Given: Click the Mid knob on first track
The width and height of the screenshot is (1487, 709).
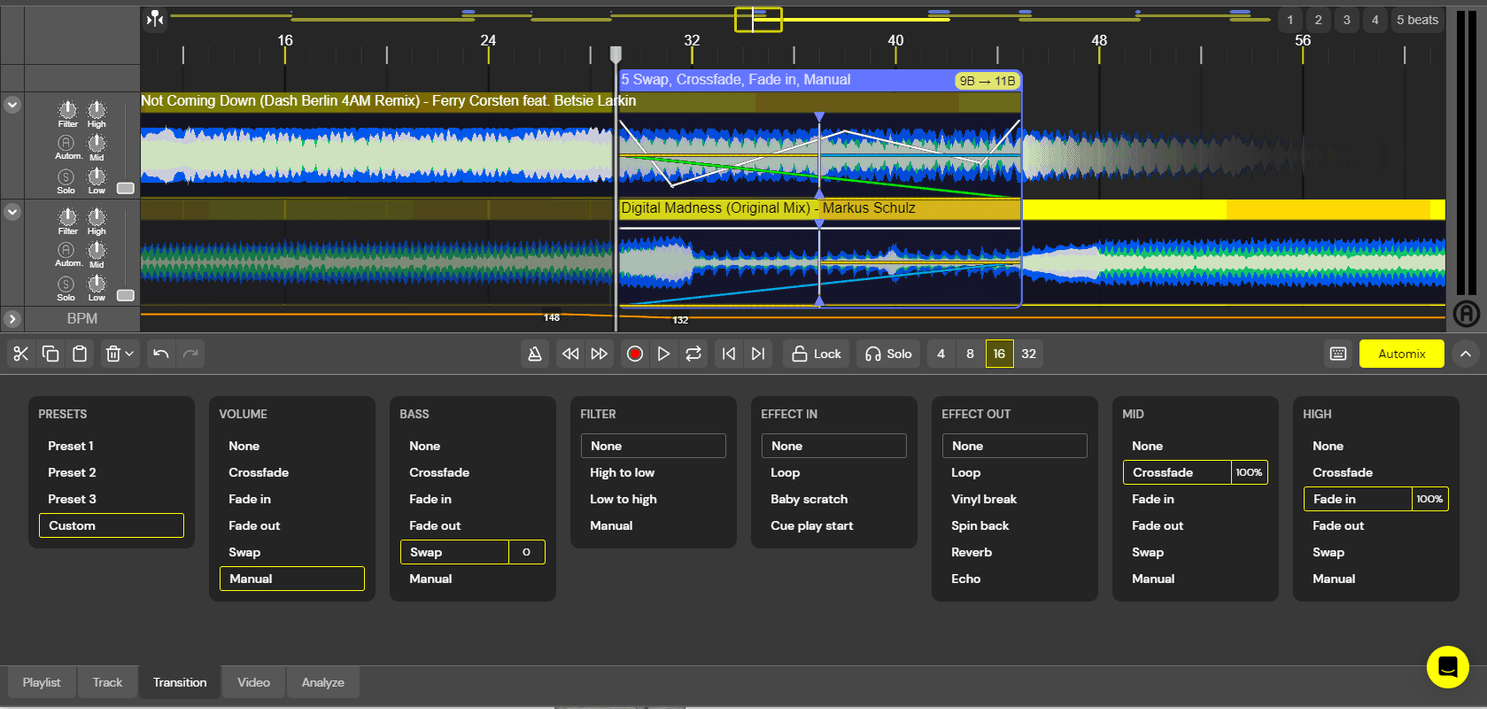Looking at the screenshot, I should (x=96, y=143).
